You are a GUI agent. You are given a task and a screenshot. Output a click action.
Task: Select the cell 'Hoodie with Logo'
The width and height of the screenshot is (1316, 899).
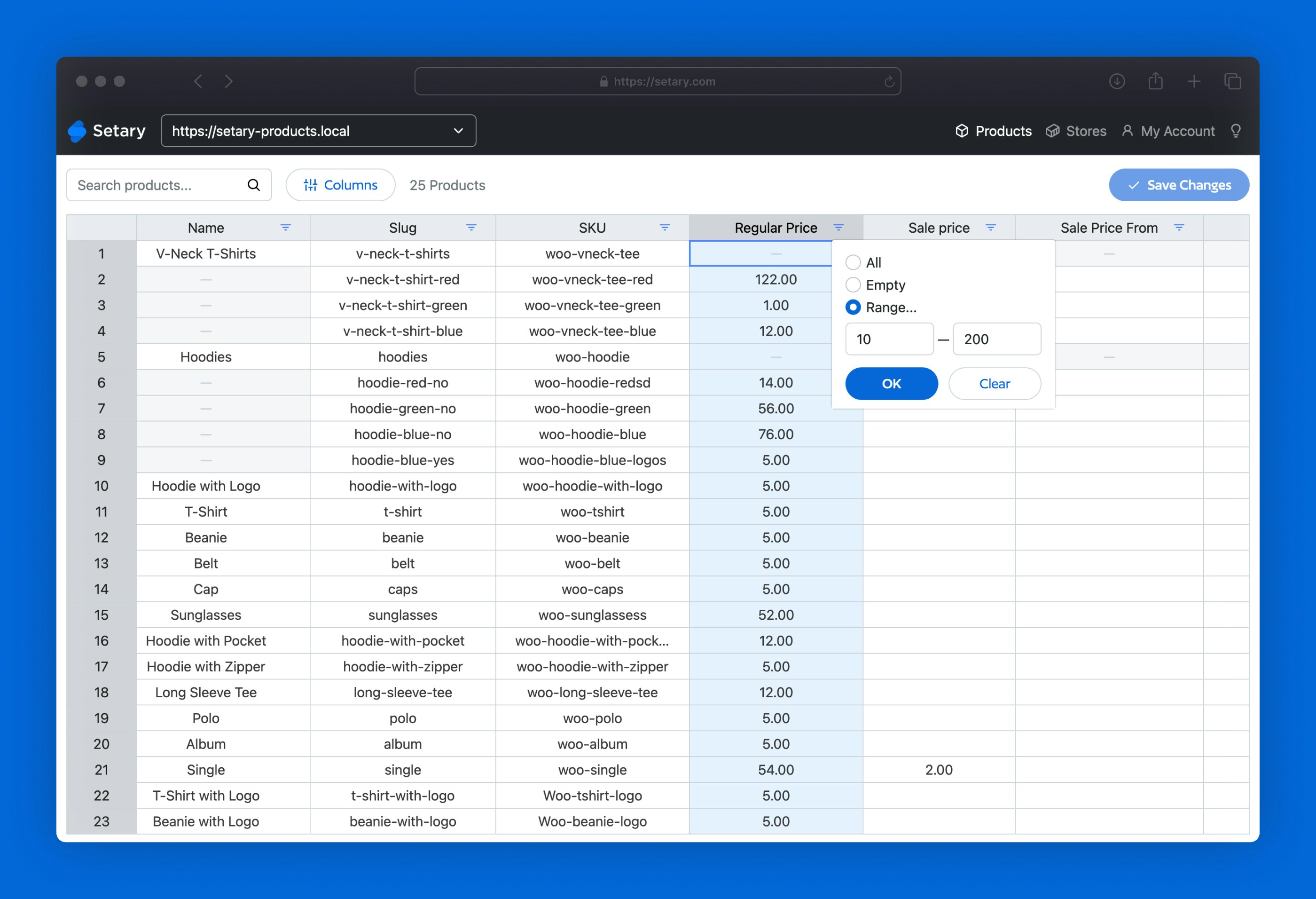[x=223, y=486]
